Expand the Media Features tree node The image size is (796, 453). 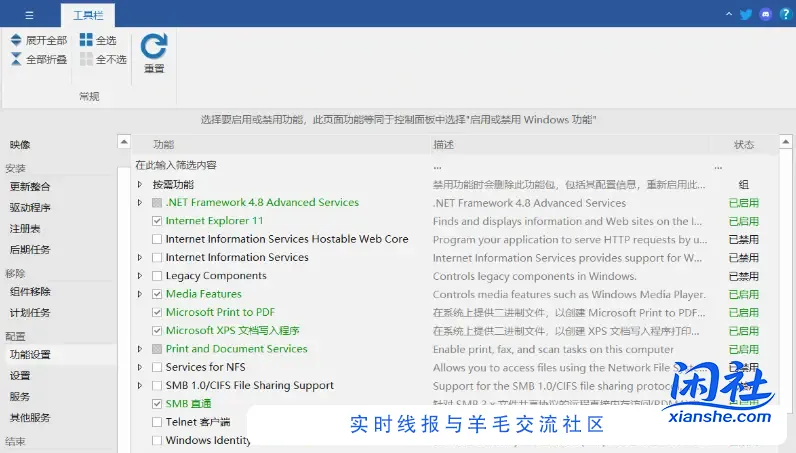pos(140,294)
